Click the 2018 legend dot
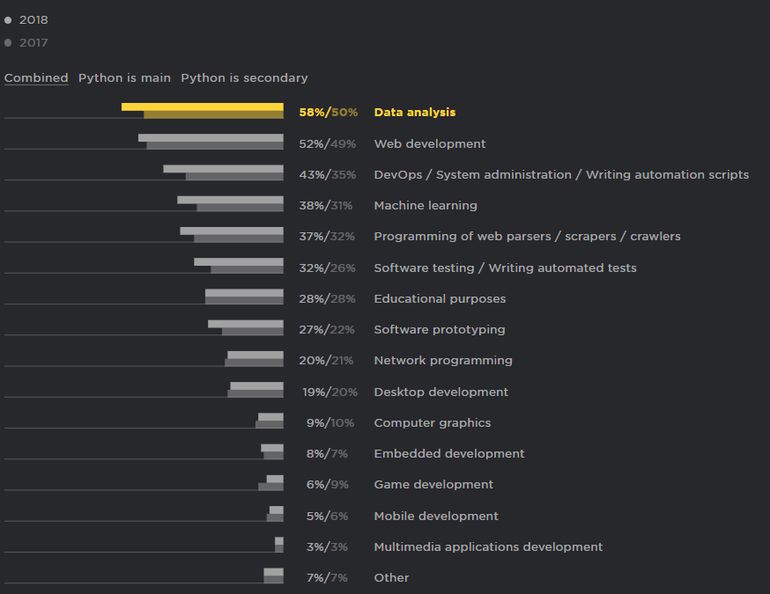 point(8,20)
